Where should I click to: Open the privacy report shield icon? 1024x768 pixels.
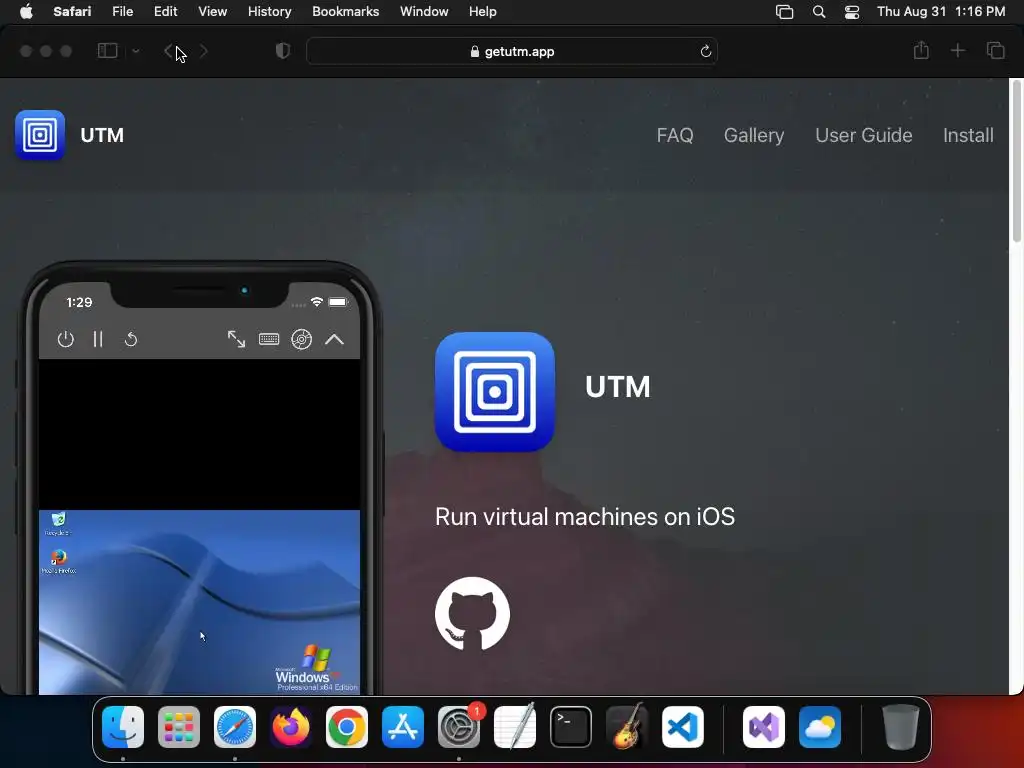tap(282, 51)
